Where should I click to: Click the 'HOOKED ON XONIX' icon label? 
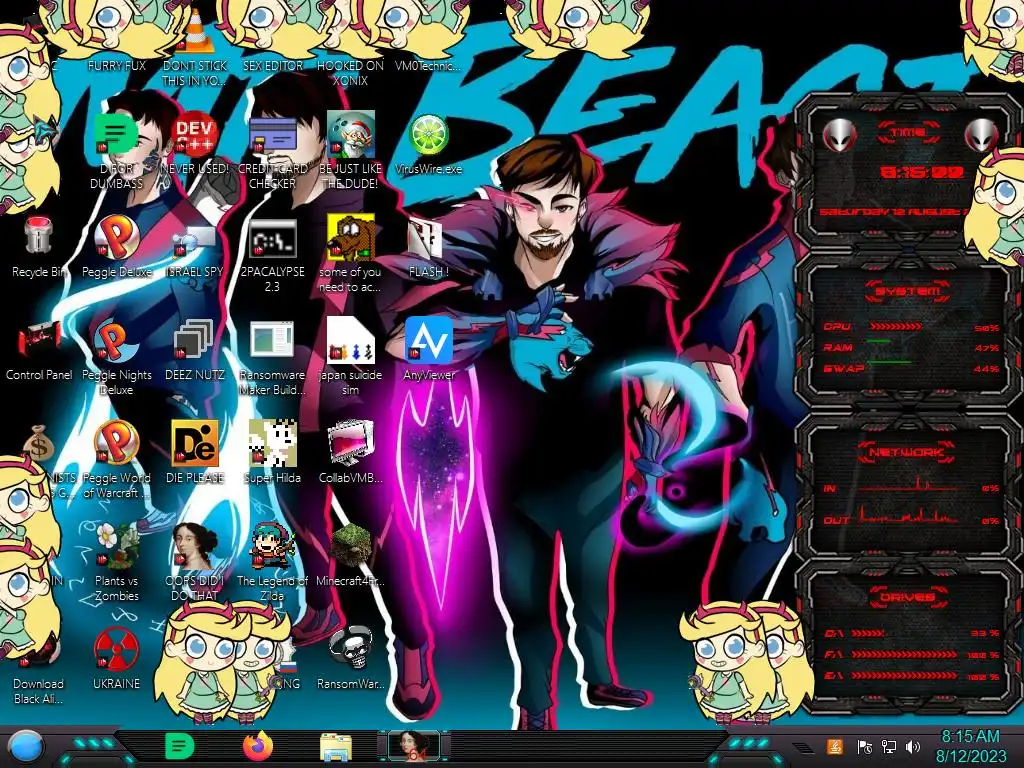(351, 73)
